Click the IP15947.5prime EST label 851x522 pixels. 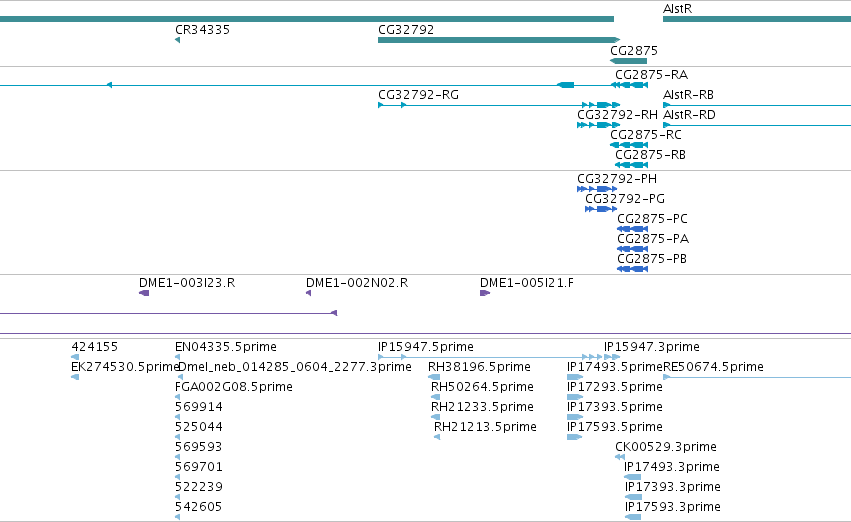[426, 347]
